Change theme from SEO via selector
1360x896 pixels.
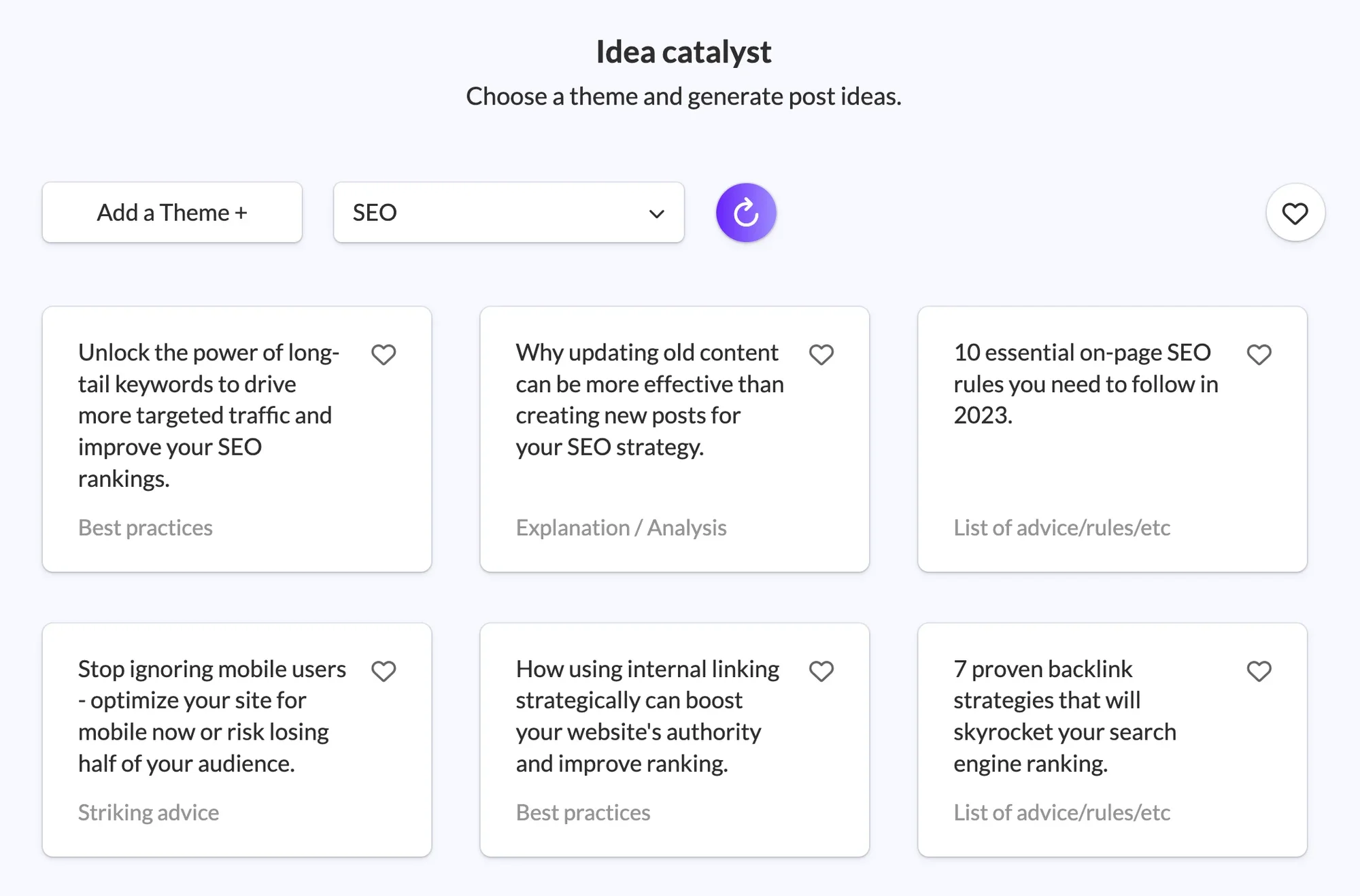(x=509, y=212)
